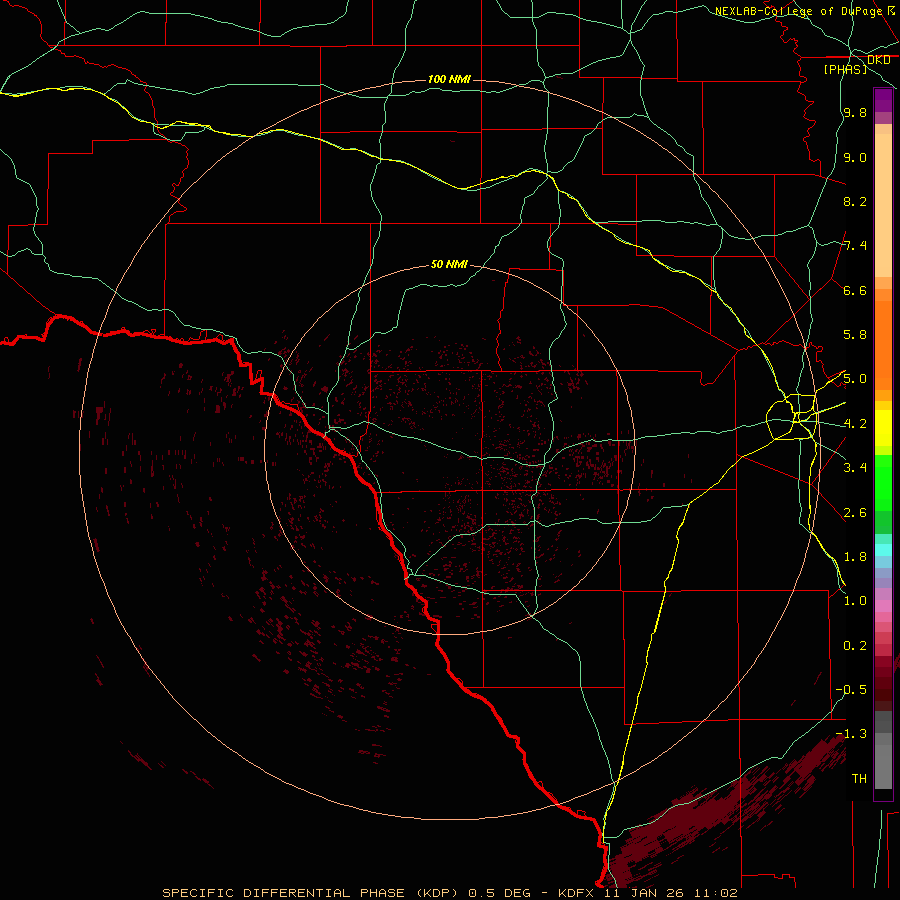Pick the pink color bar segment

pyautogui.click(x=883, y=606)
